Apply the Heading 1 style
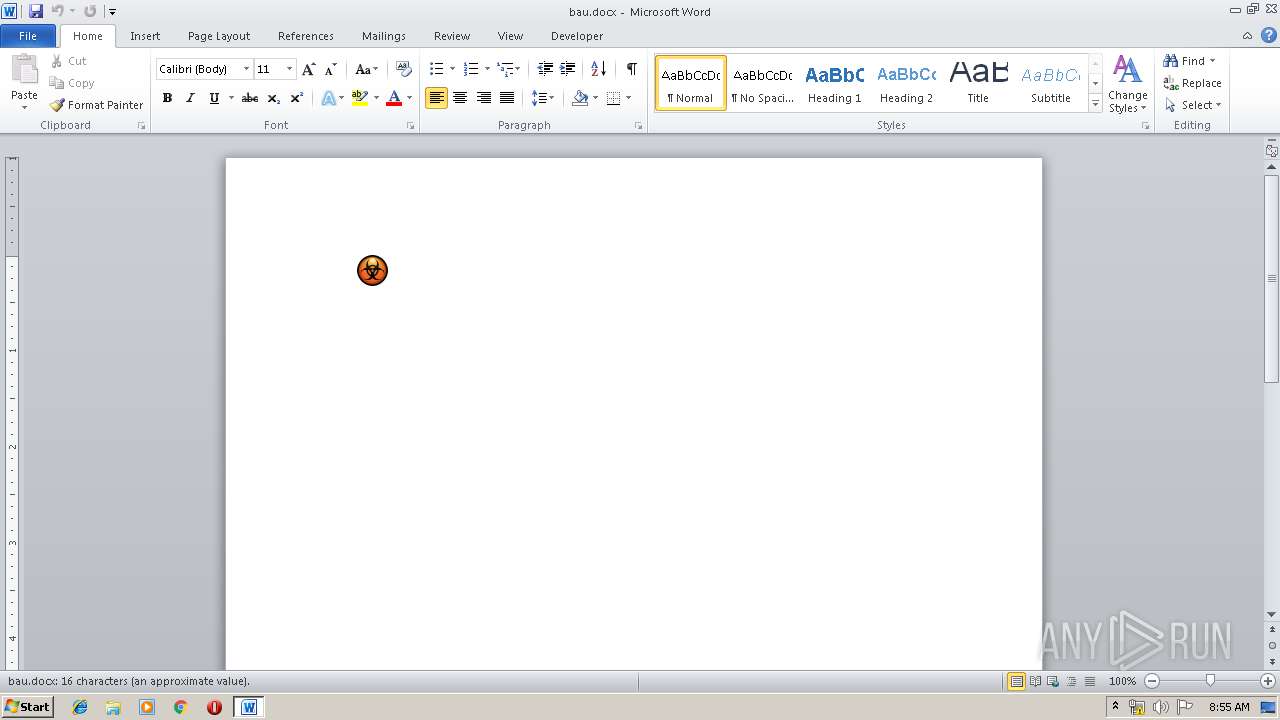The width and height of the screenshot is (1280, 720). pos(834,82)
